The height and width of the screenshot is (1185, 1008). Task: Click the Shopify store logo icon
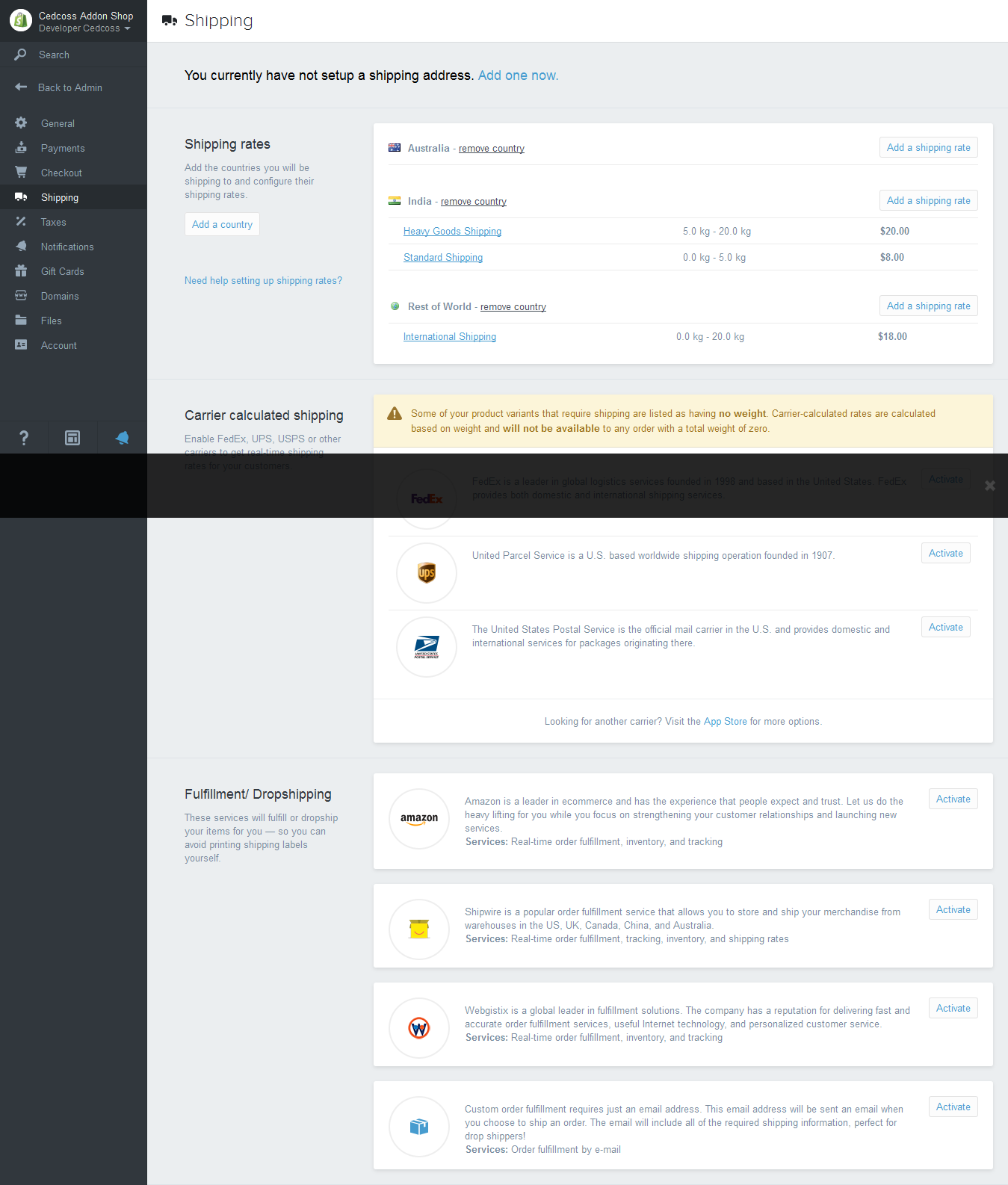click(20, 20)
